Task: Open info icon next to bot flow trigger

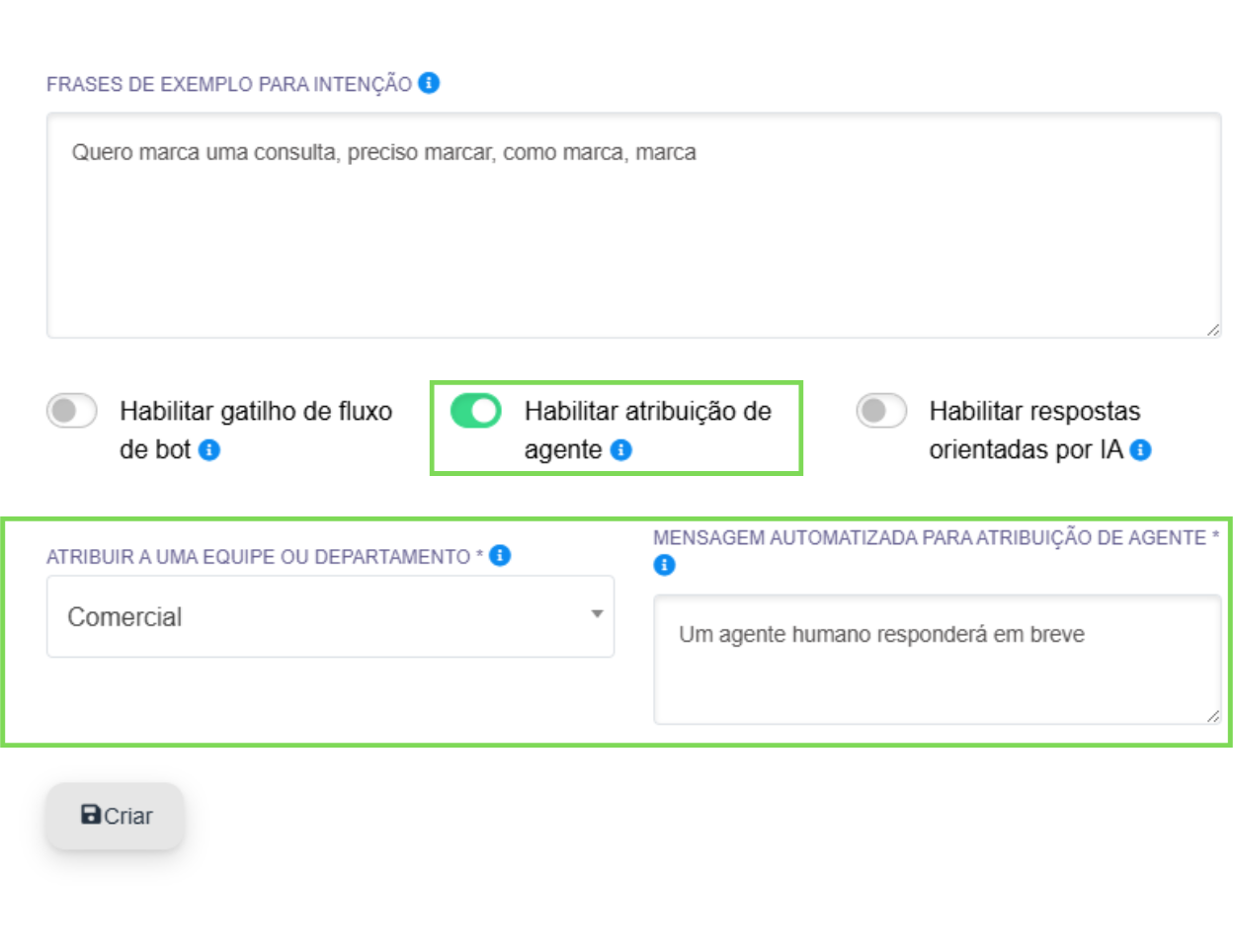Action: [209, 450]
